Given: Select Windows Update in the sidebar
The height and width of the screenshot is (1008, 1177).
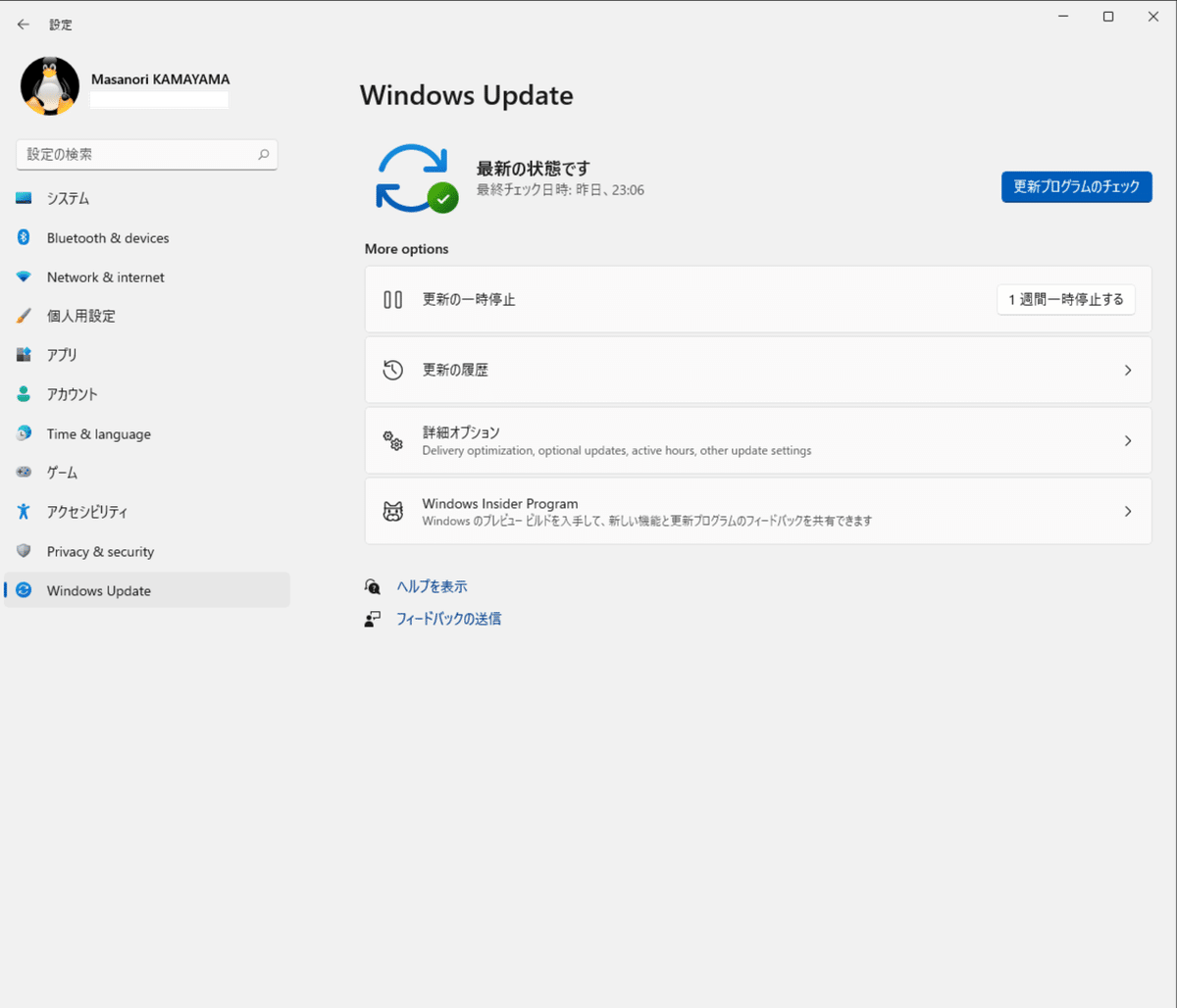Looking at the screenshot, I should tap(147, 590).
